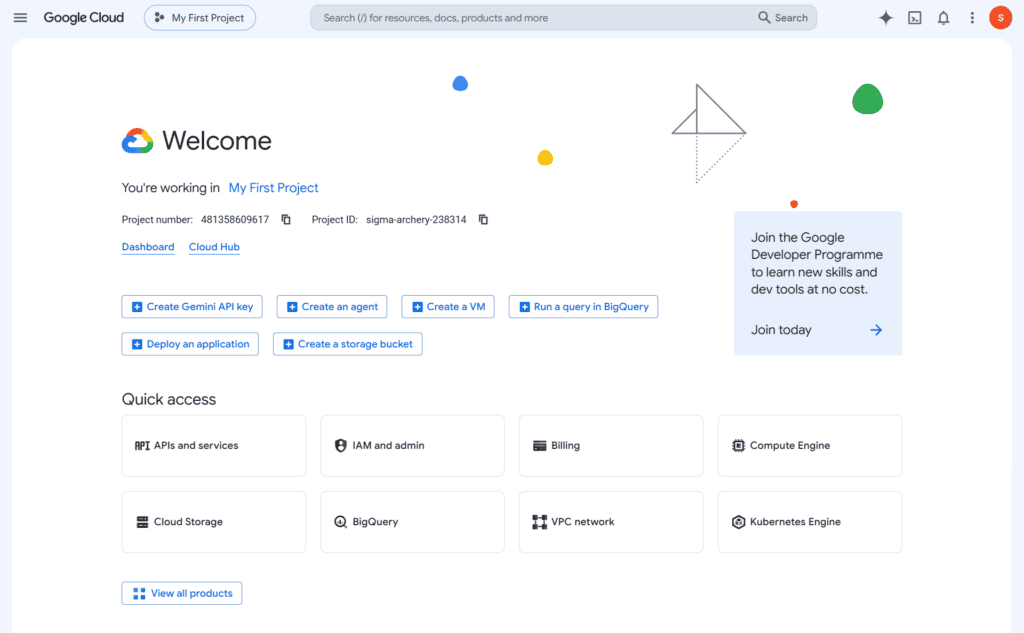Click the ID text sigma-archery-238314
Screen dimensions: 1024x633
tap(416, 219)
